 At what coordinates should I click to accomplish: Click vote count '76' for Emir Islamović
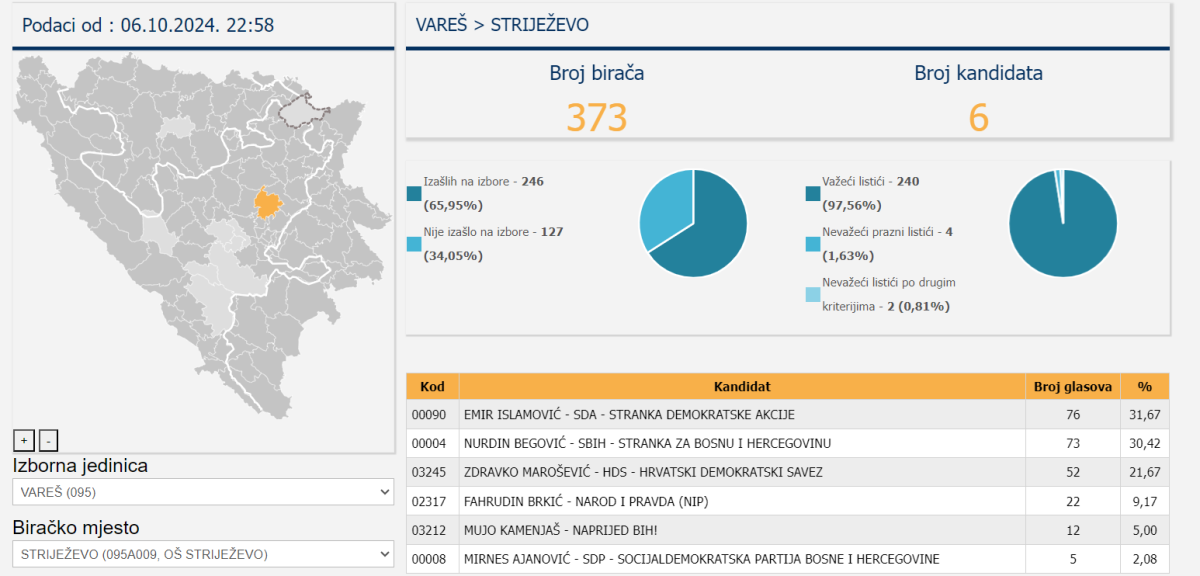1074,415
